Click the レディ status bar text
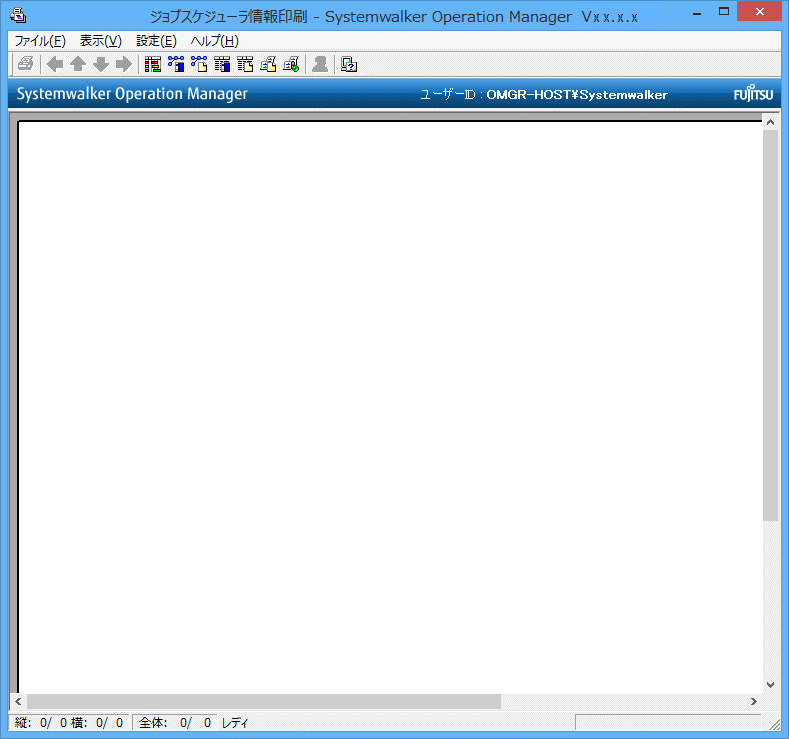The image size is (789, 739). (x=235, y=723)
